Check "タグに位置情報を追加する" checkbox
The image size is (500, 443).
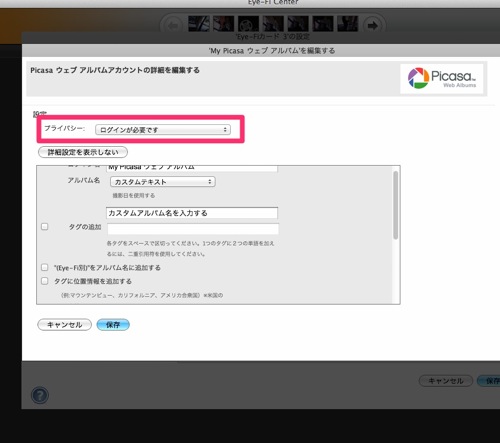click(x=45, y=281)
